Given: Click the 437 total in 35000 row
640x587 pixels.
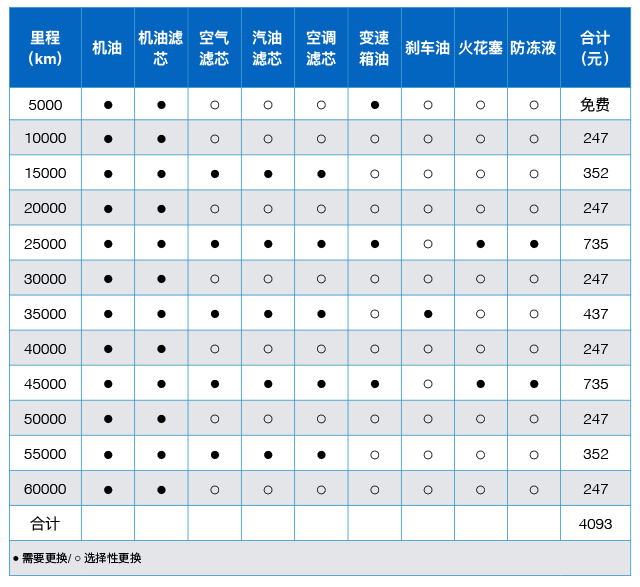Looking at the screenshot, I should (x=595, y=314).
